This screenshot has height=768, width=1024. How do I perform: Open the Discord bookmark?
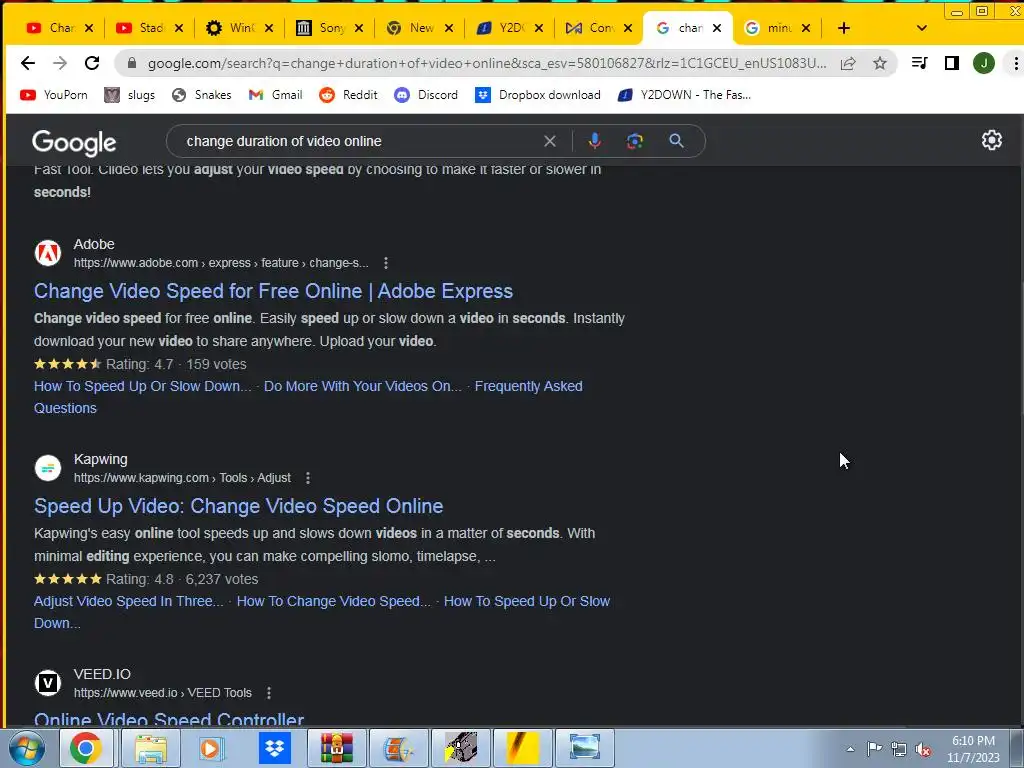(x=426, y=95)
